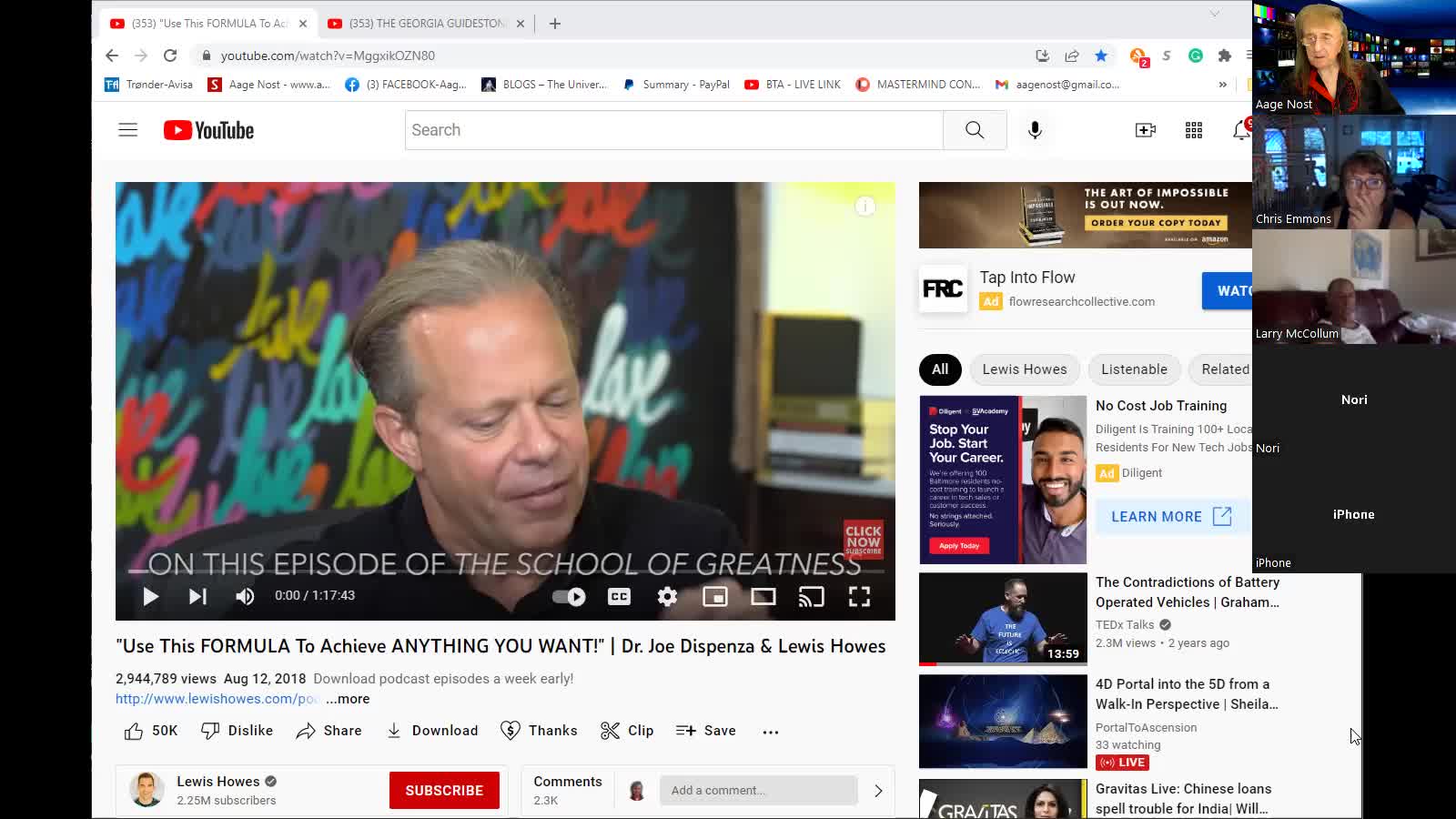Screen dimensions: 1456x819
Task: Open flowresearchcollective.com ad link
Action: pyautogui.click(x=1081, y=301)
